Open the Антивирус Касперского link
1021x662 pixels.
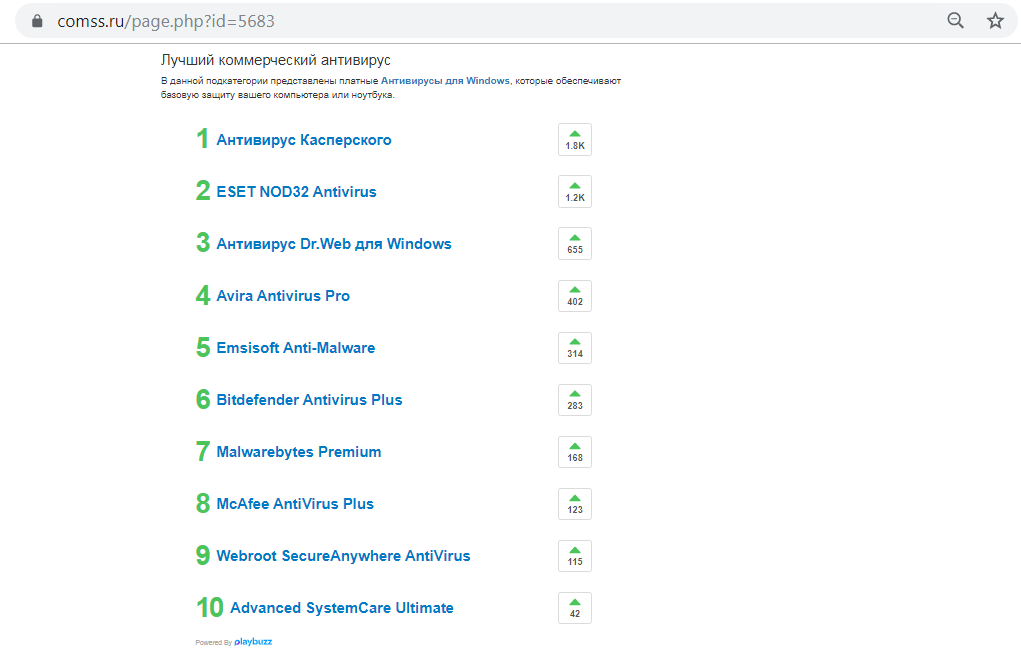tap(304, 140)
